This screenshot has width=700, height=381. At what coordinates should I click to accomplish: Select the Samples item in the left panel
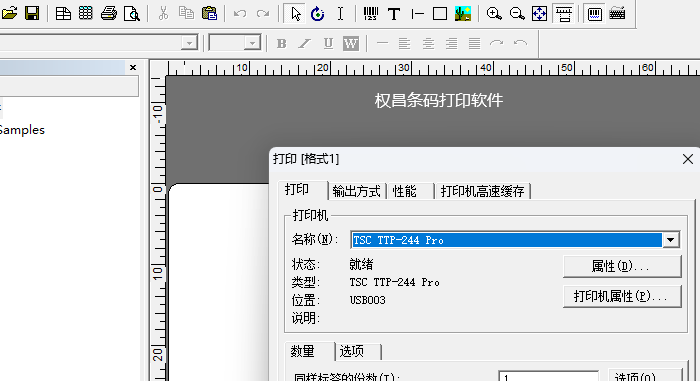point(22,130)
